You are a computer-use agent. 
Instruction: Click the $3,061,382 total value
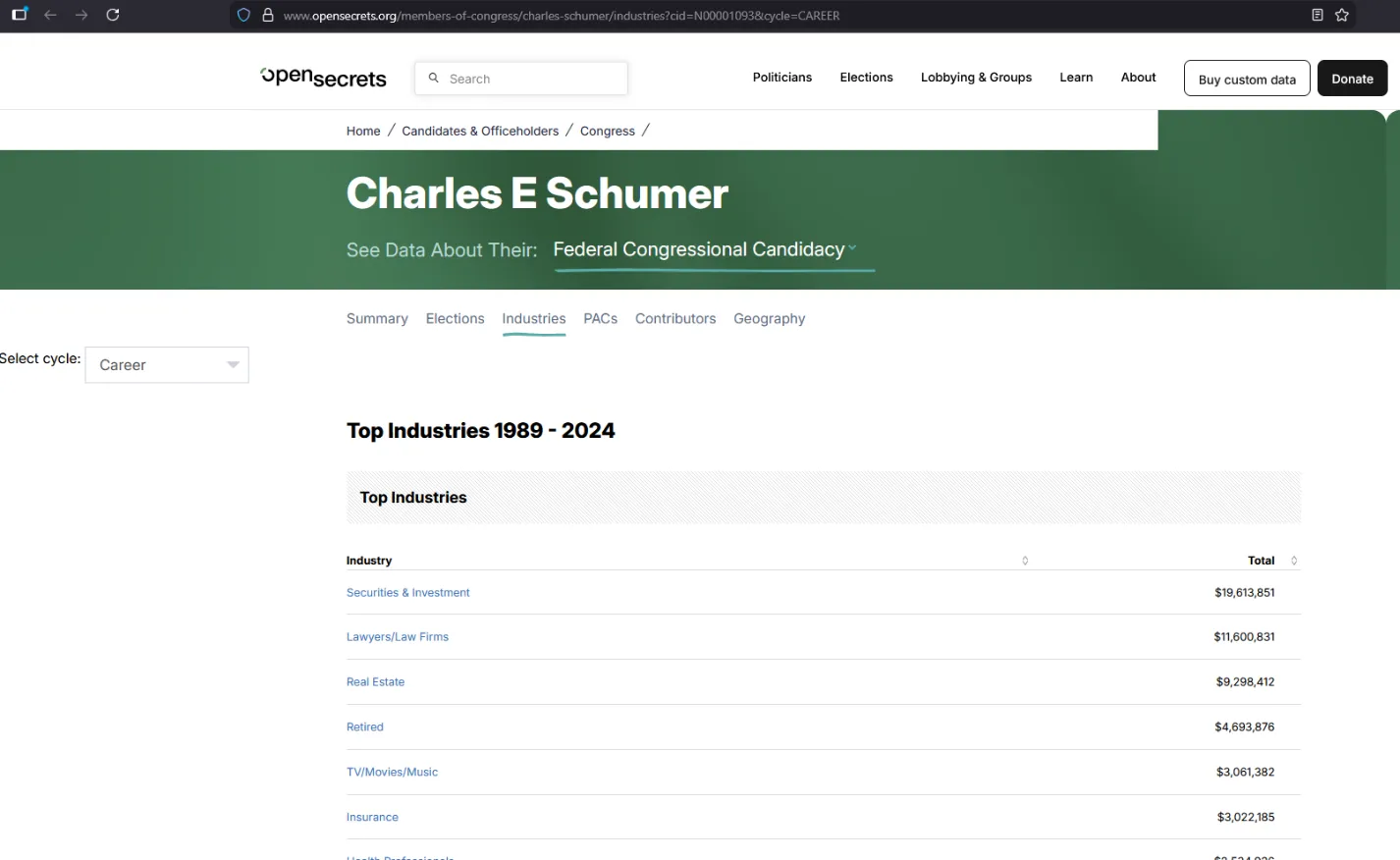tap(1246, 773)
